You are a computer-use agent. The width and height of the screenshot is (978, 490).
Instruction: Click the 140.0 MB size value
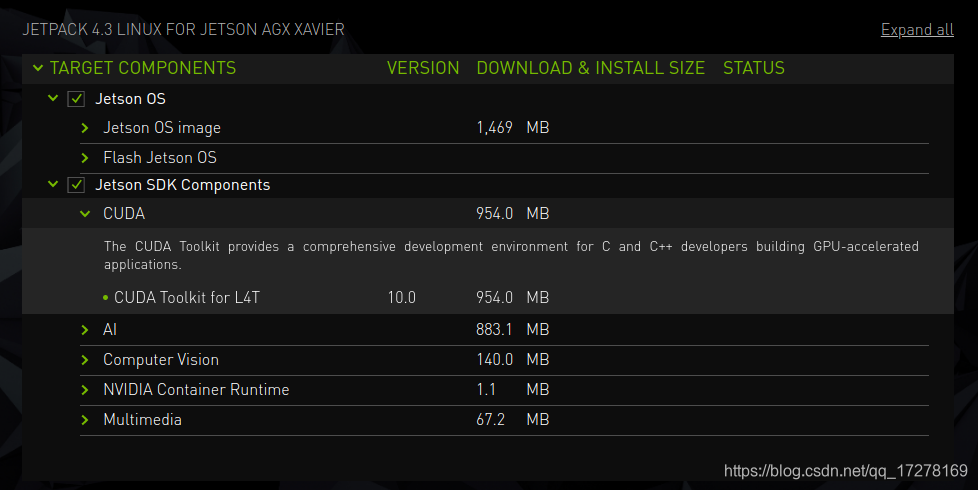[x=513, y=360]
